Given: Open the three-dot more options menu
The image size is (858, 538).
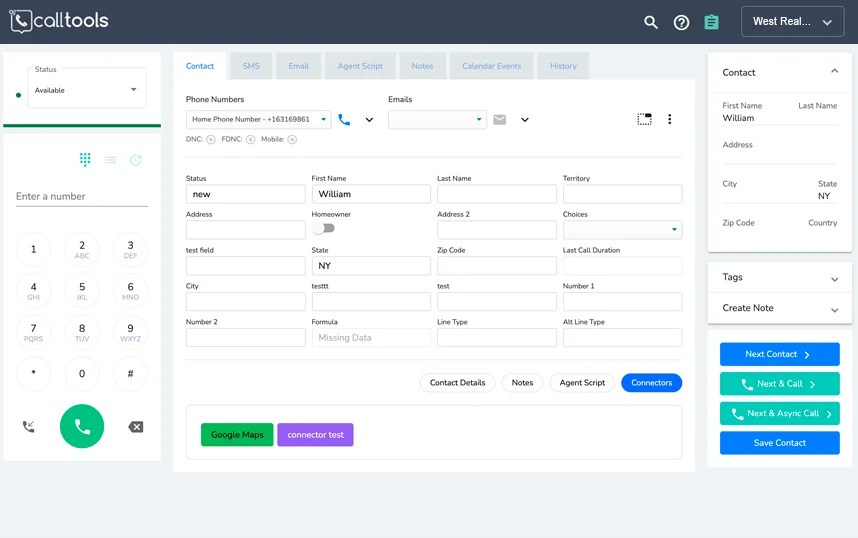Looking at the screenshot, I should point(670,119).
